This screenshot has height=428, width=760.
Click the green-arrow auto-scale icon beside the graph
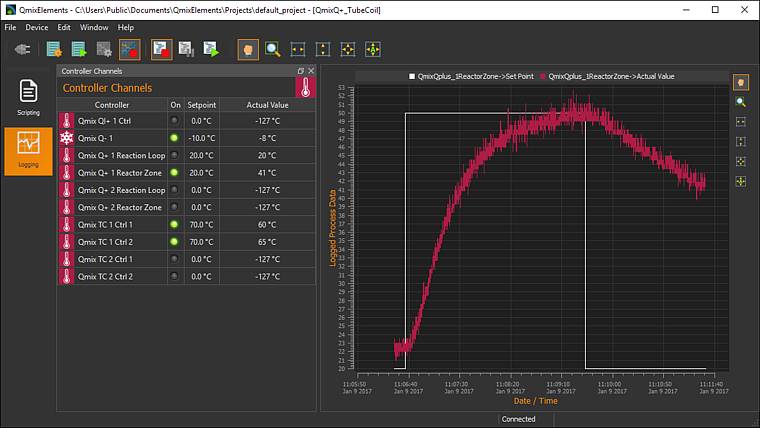click(741, 181)
